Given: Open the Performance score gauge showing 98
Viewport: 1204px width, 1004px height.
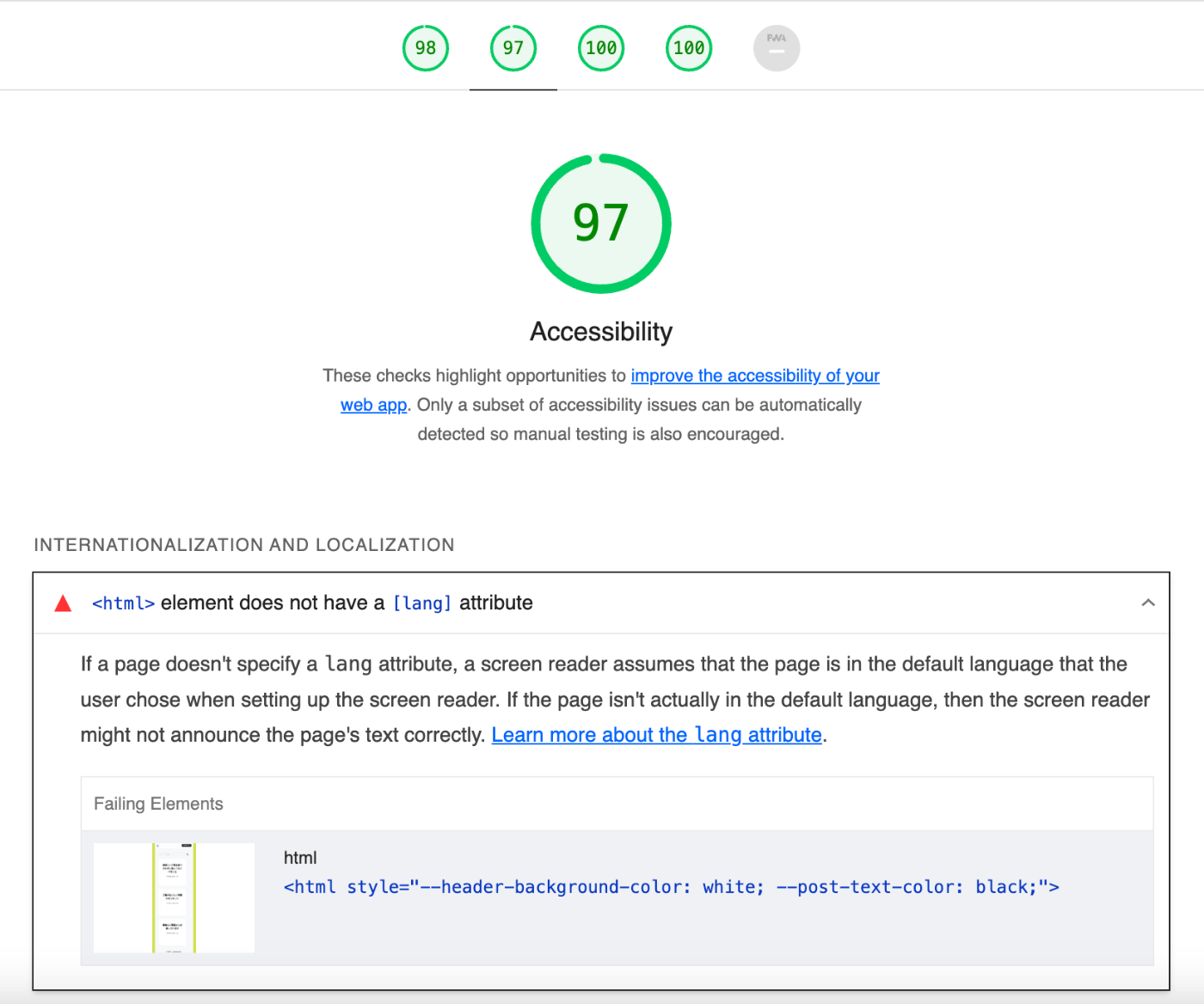Looking at the screenshot, I should point(426,48).
